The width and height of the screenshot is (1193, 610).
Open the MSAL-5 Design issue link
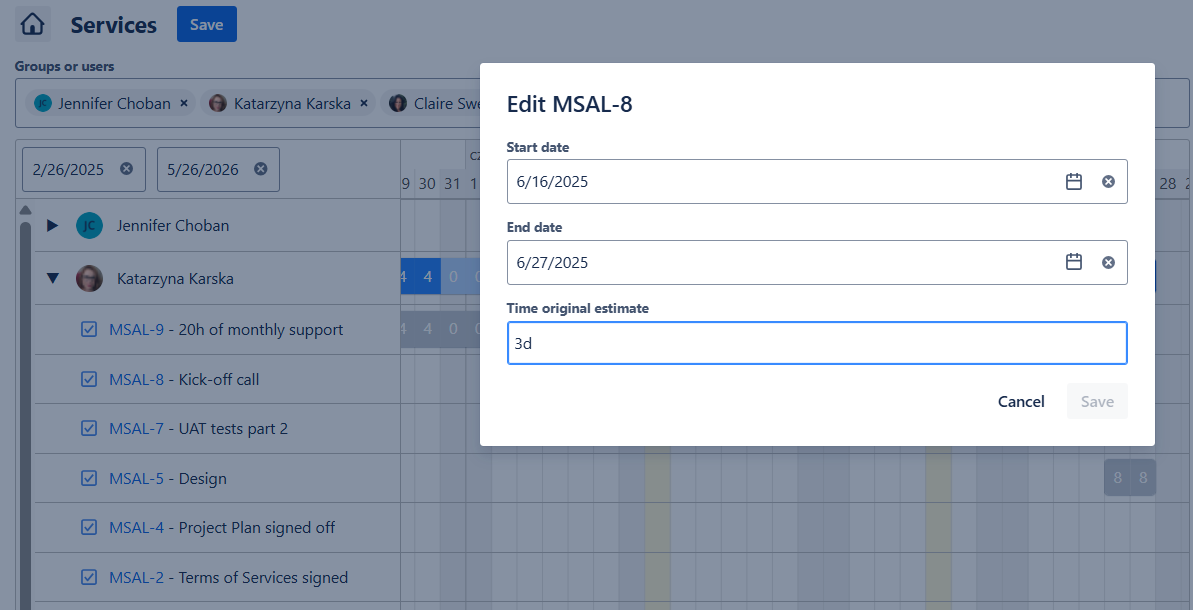(x=136, y=478)
